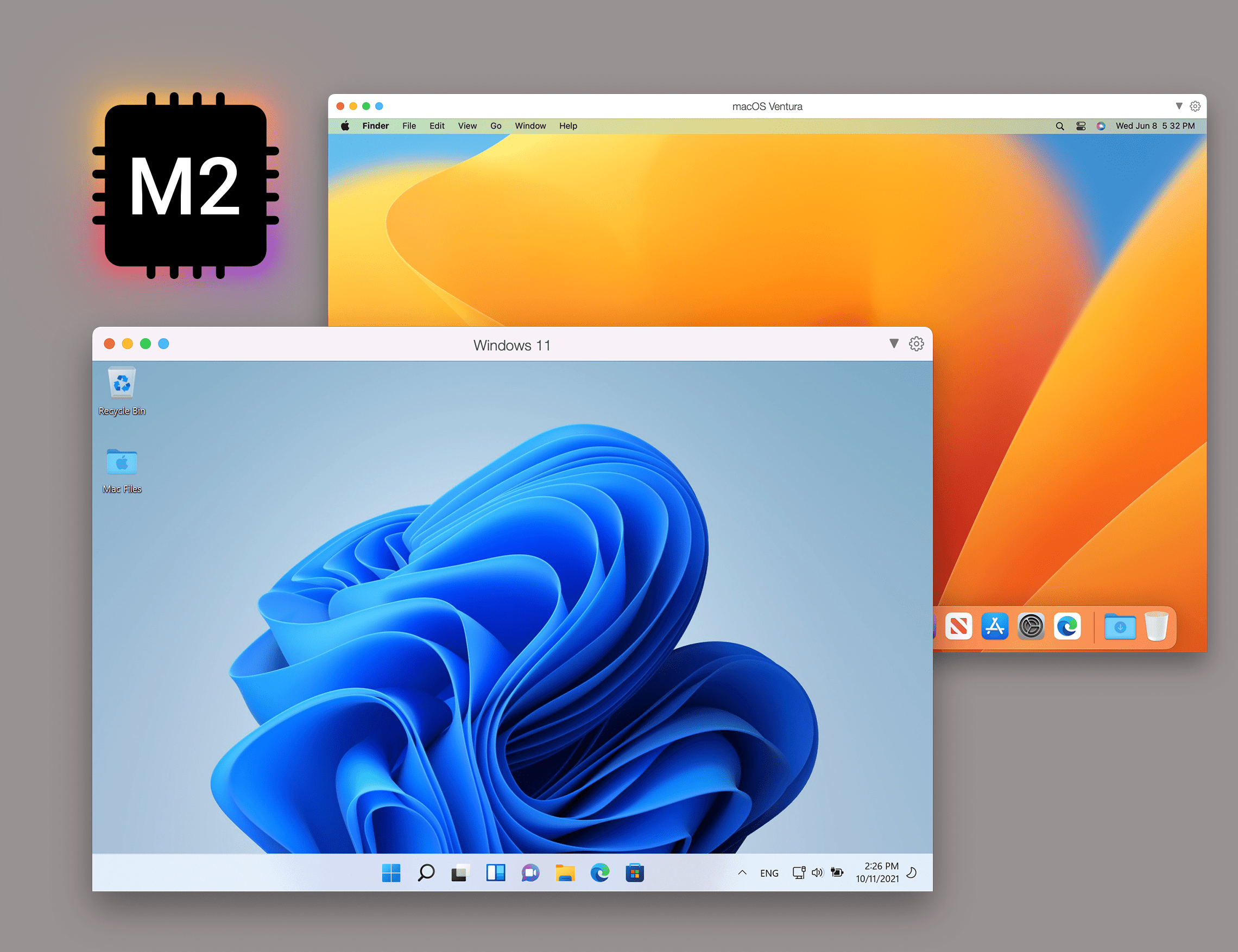Open the Go menu in Finder

496,126
